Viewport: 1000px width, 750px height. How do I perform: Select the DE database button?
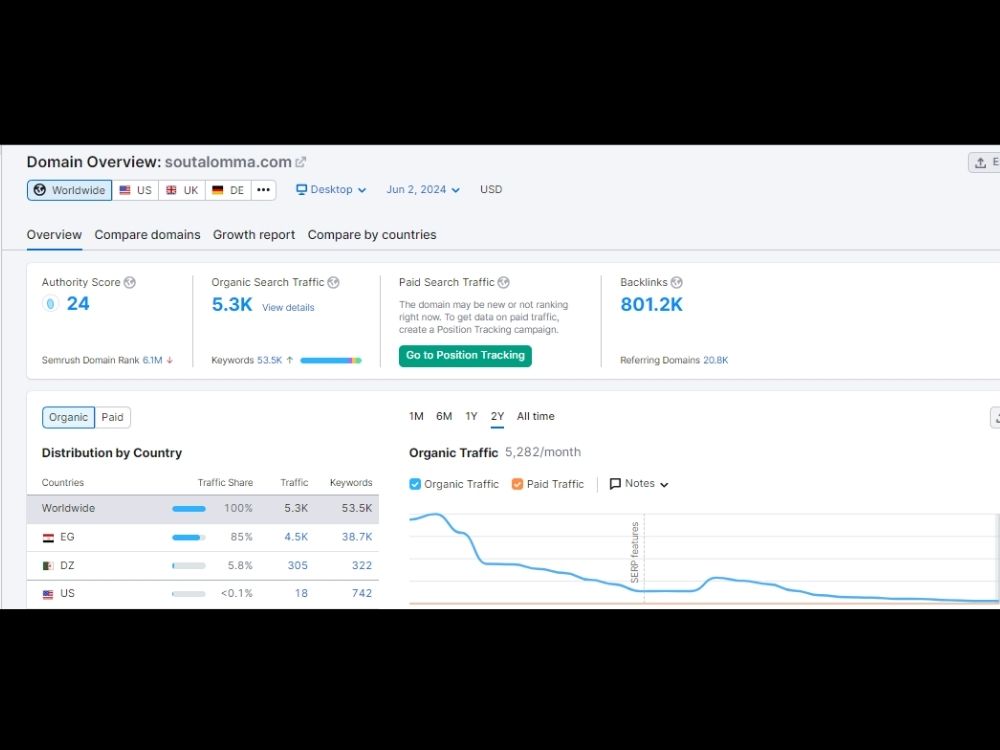[x=228, y=190]
